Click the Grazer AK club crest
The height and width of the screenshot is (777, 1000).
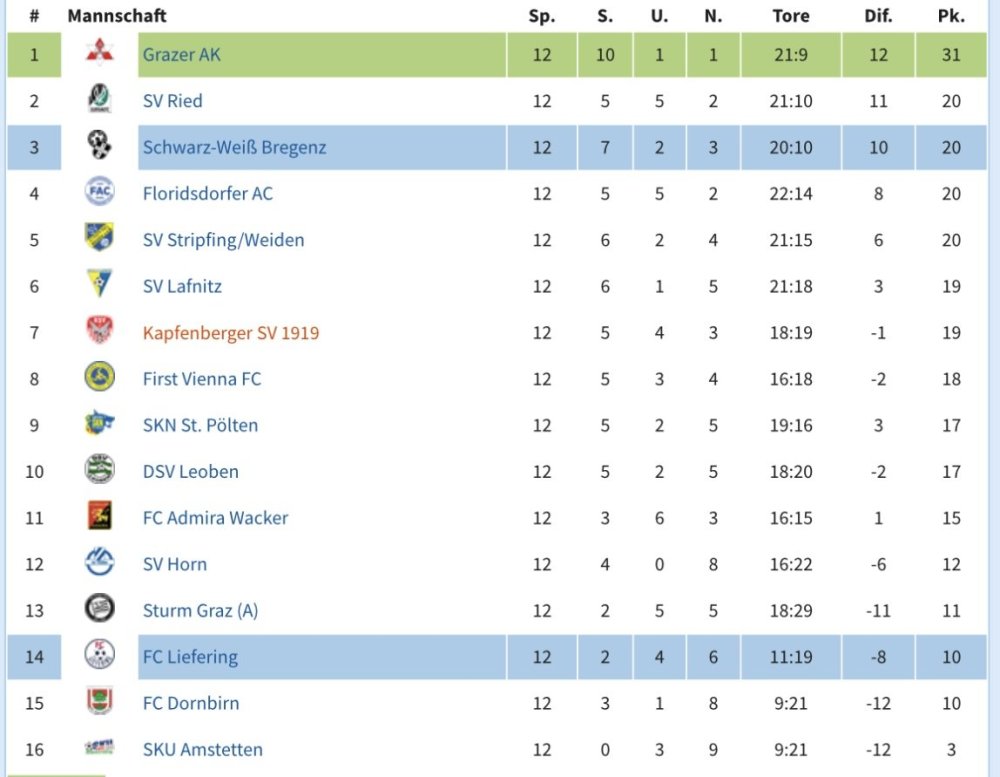coord(99,54)
